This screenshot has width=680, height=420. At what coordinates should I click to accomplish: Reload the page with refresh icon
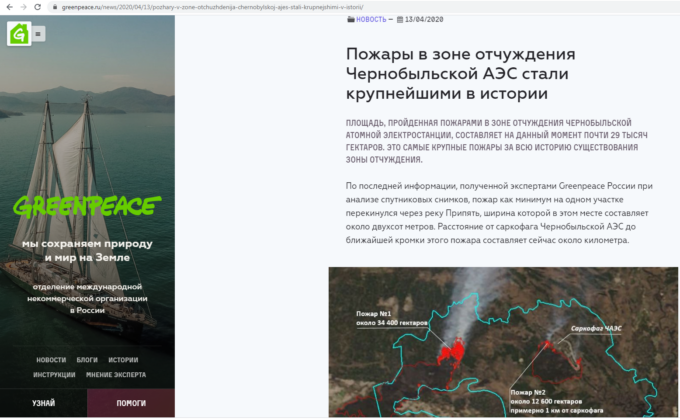(x=38, y=7)
